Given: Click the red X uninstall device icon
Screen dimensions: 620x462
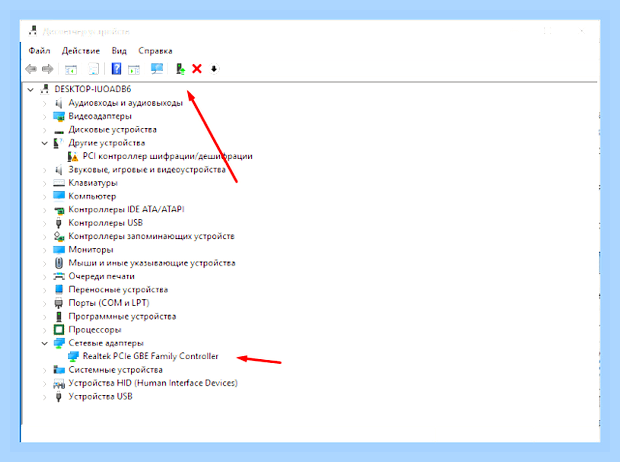Looking at the screenshot, I should point(197,69).
